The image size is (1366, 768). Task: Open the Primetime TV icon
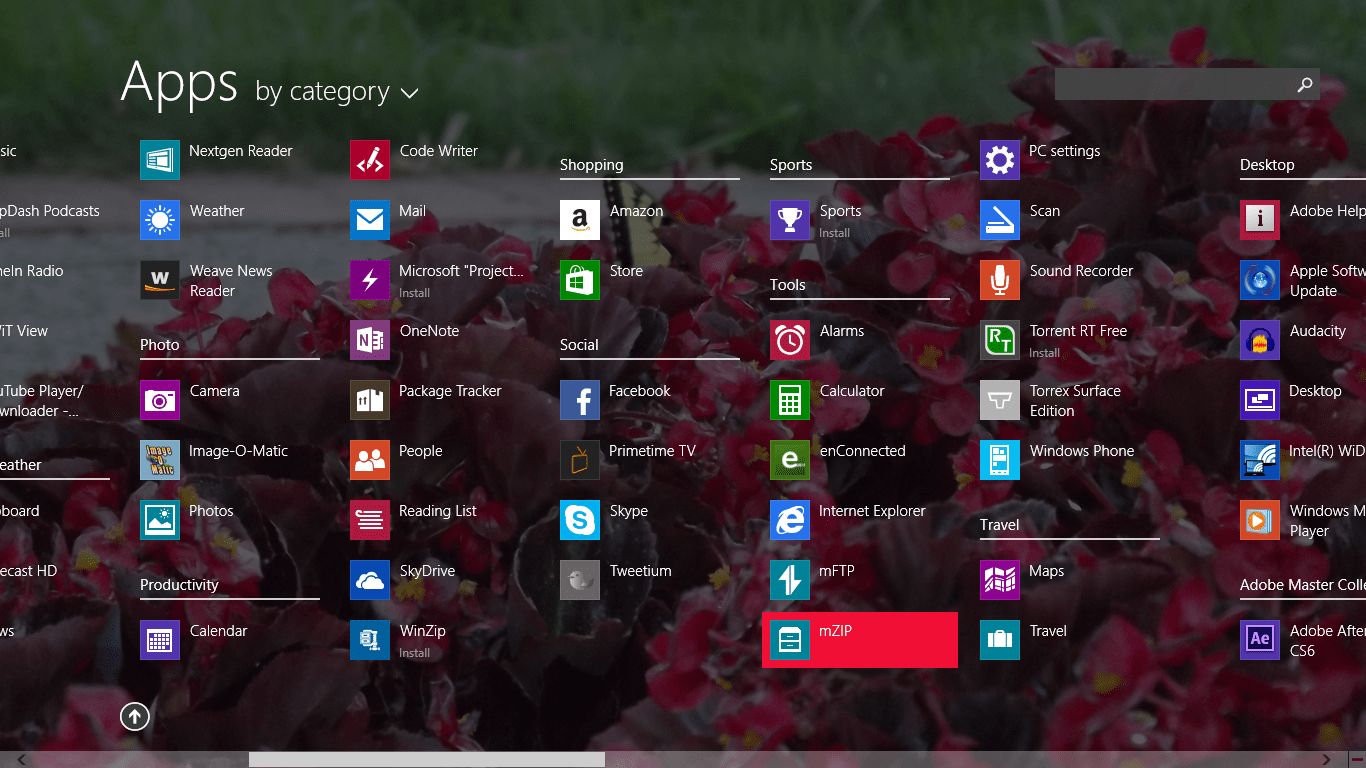(x=580, y=460)
